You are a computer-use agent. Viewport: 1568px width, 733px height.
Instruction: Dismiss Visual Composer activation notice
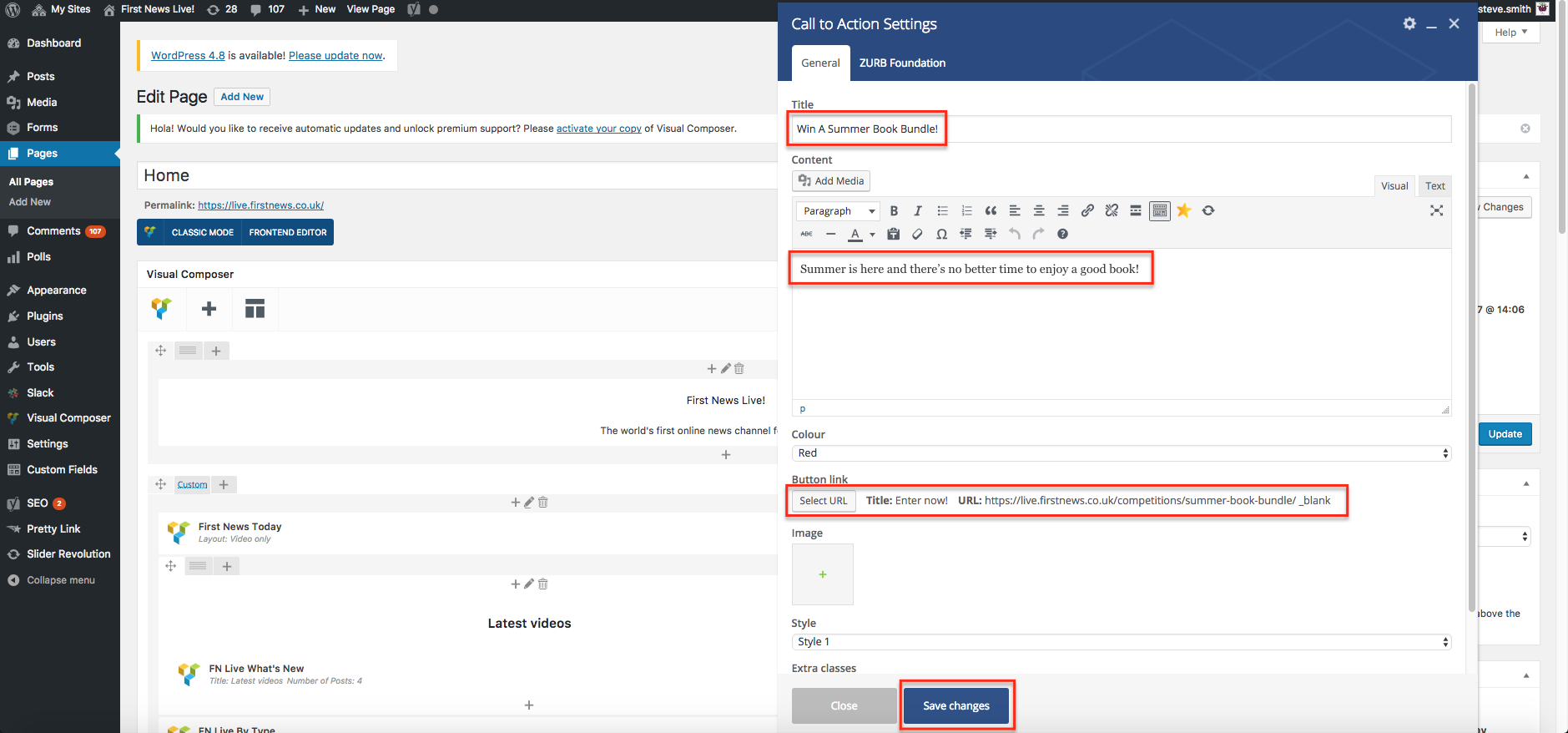[1525, 129]
